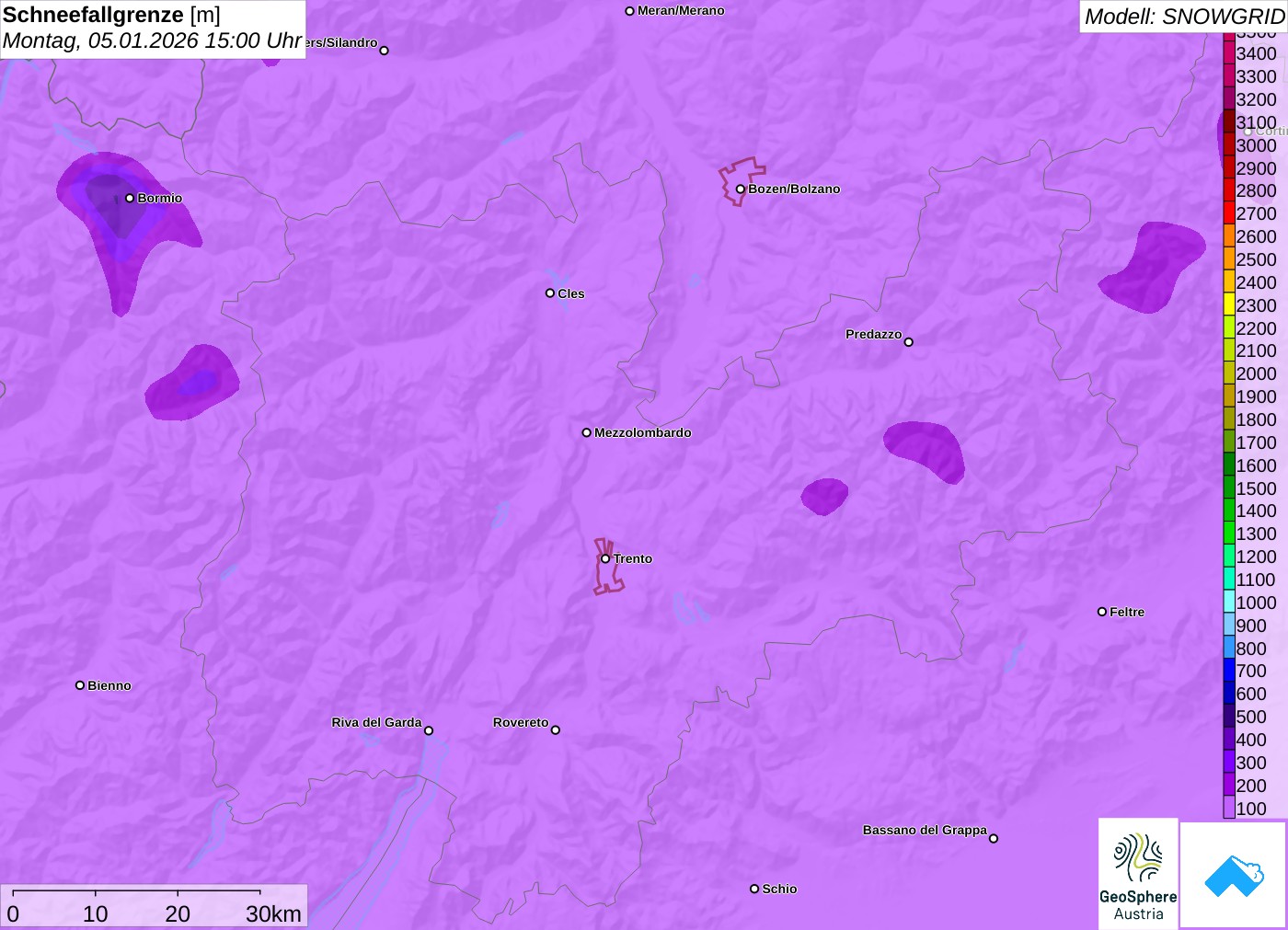Screen dimensions: 1288x930
Task: Click the Bienno label text
Action: (x=109, y=686)
